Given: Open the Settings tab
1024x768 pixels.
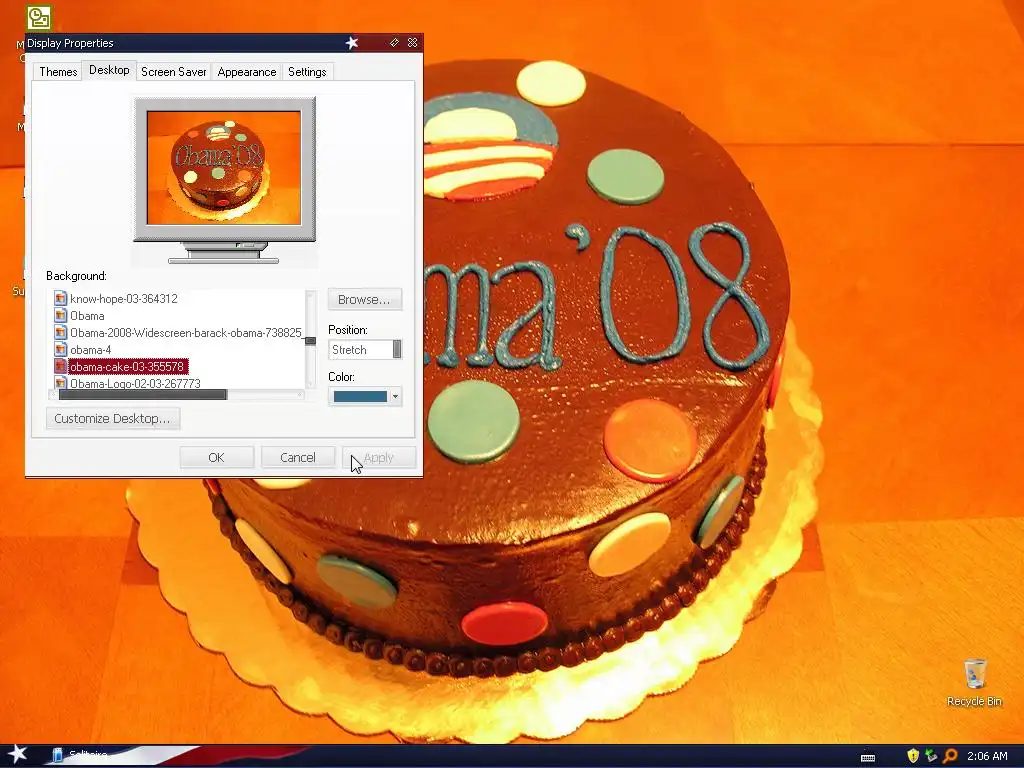Looking at the screenshot, I should click(307, 72).
